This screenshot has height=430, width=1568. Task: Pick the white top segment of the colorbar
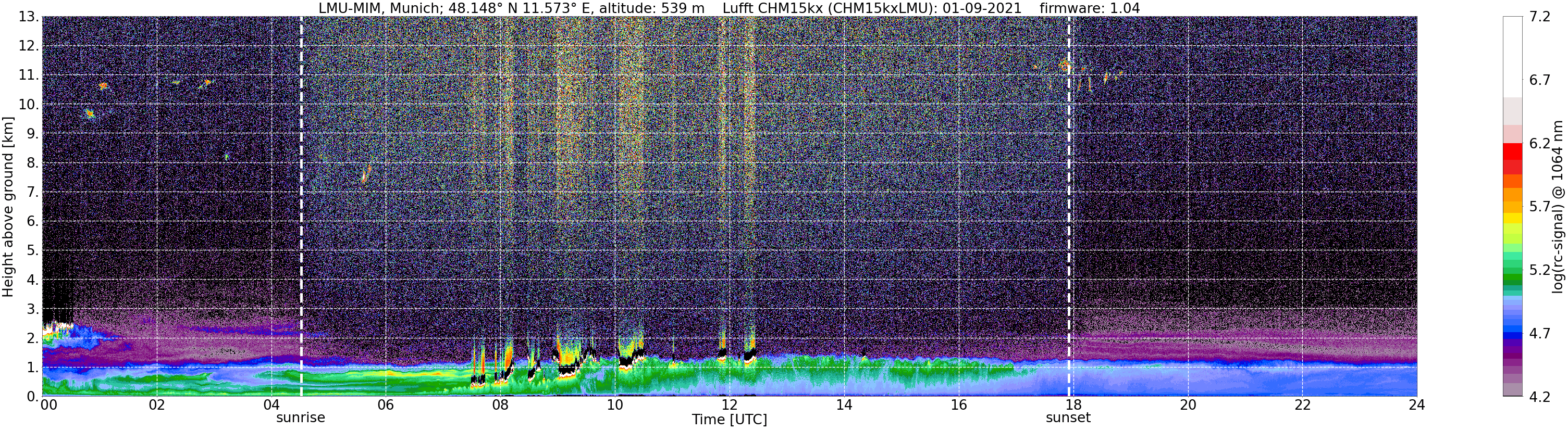coord(1513,57)
